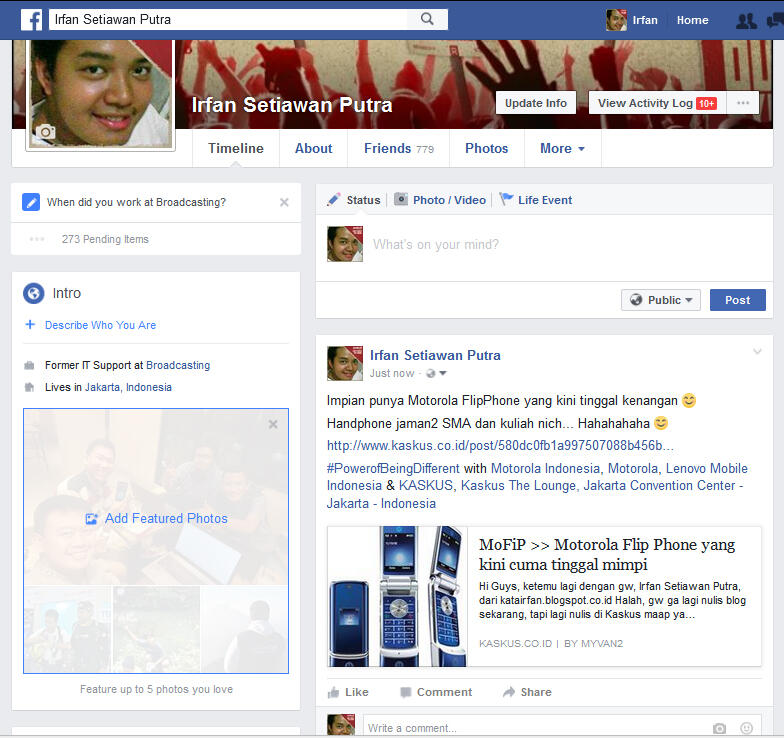This screenshot has height=738, width=784.
Task: Open the Photos tab
Action: point(486,148)
